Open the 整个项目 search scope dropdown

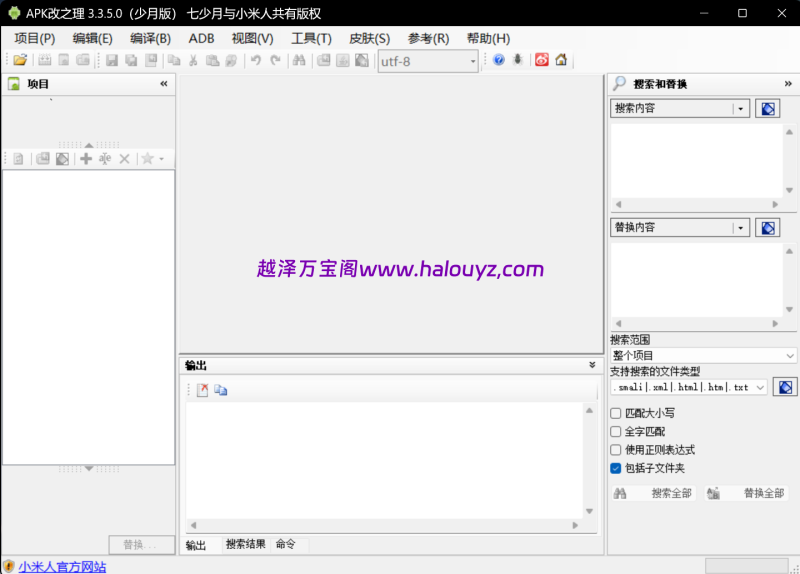click(x=790, y=355)
